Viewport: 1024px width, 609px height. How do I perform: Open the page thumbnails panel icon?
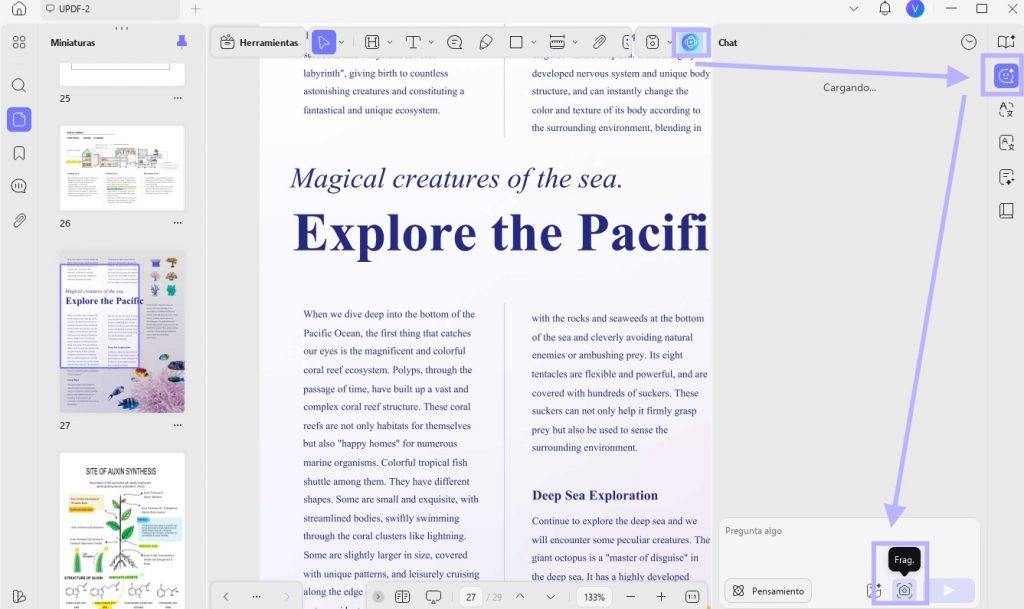(19, 119)
